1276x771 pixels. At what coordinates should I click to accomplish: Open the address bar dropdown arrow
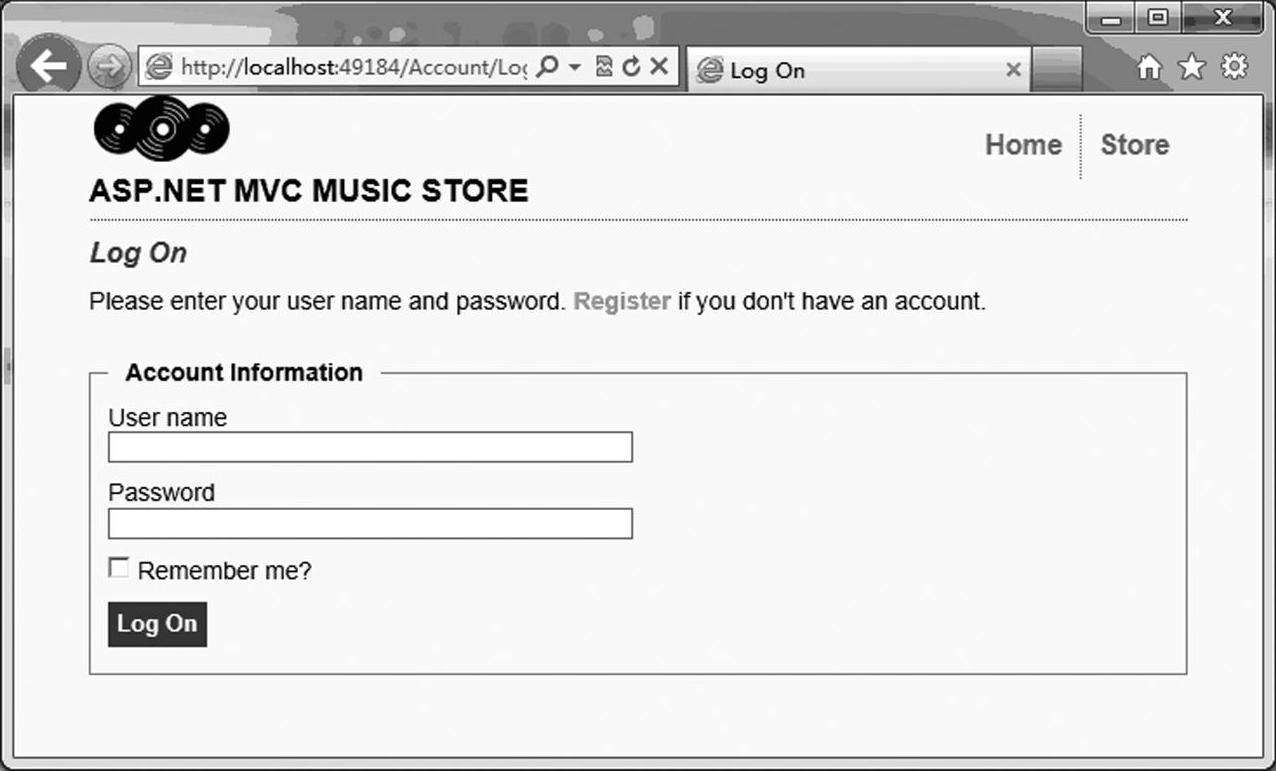click(x=575, y=68)
